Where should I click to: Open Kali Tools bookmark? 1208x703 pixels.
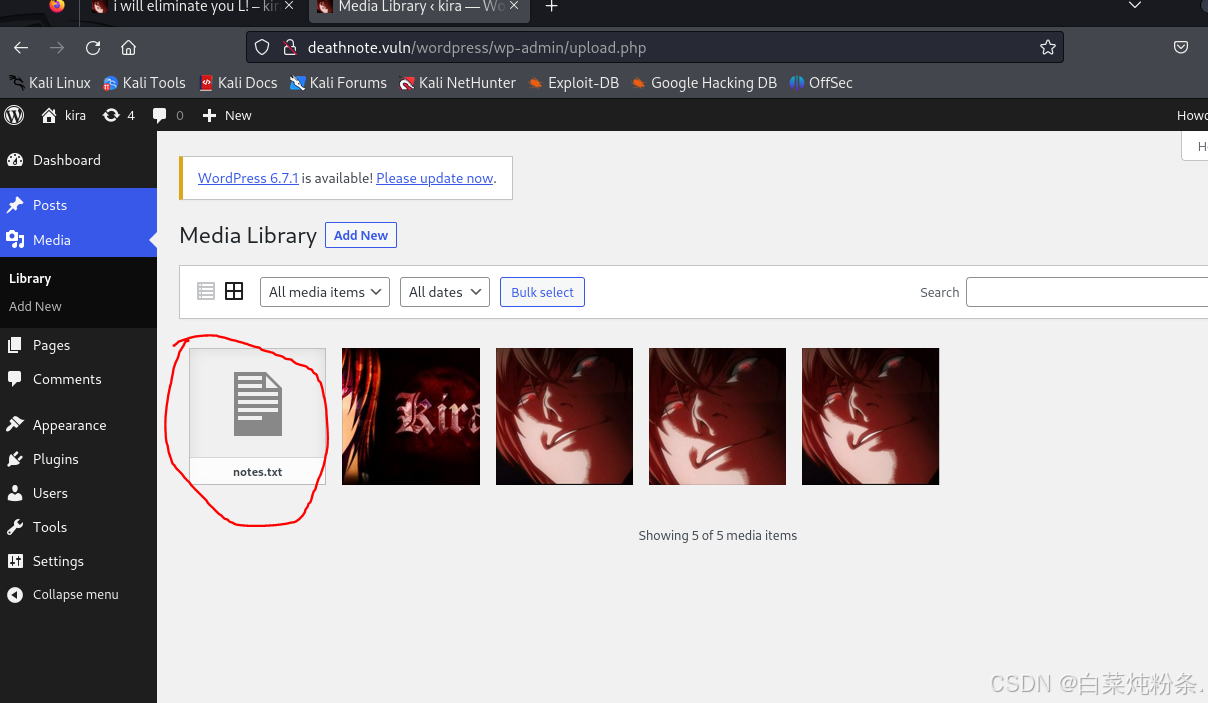(144, 83)
